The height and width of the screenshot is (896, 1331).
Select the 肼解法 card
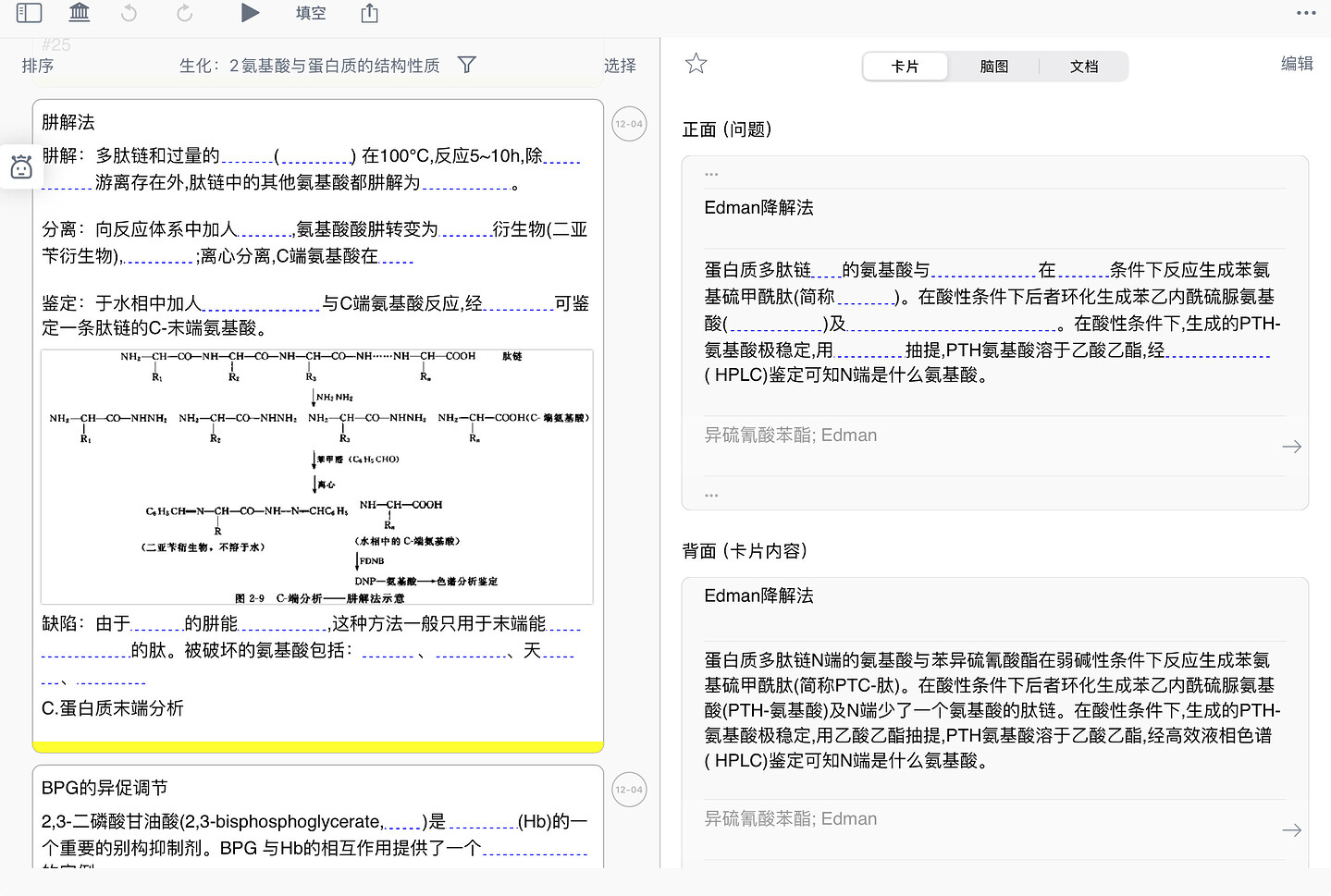(x=318, y=425)
